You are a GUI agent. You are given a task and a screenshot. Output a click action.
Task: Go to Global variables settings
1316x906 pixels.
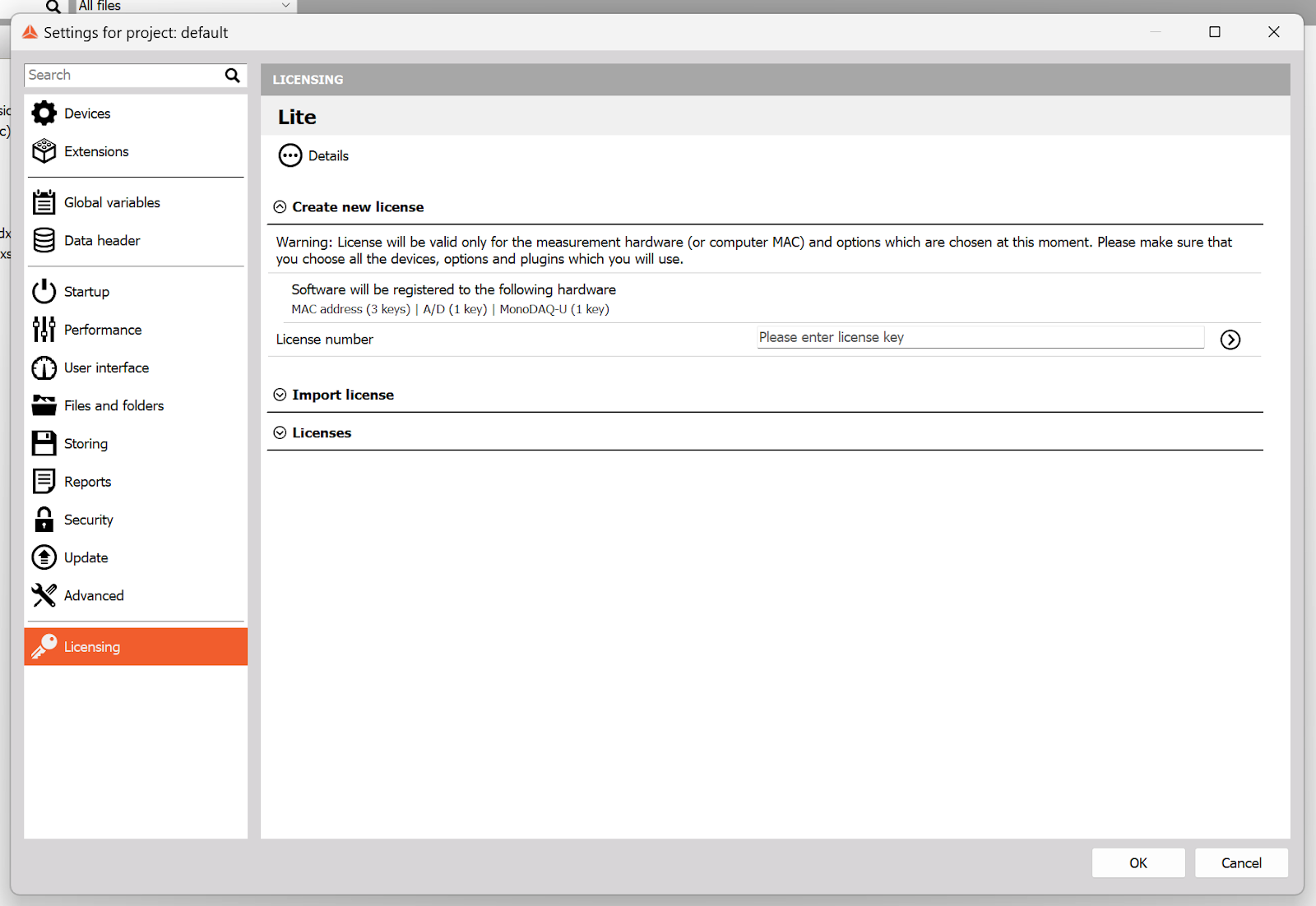coord(136,202)
